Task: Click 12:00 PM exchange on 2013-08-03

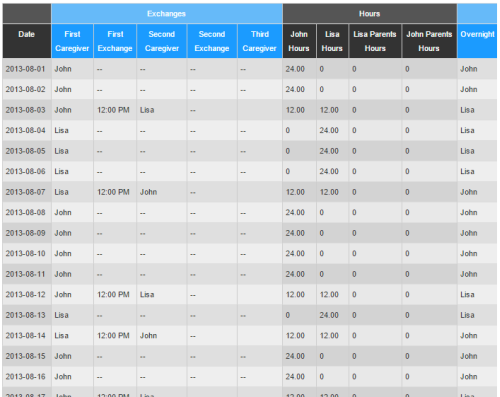Action: (113, 110)
